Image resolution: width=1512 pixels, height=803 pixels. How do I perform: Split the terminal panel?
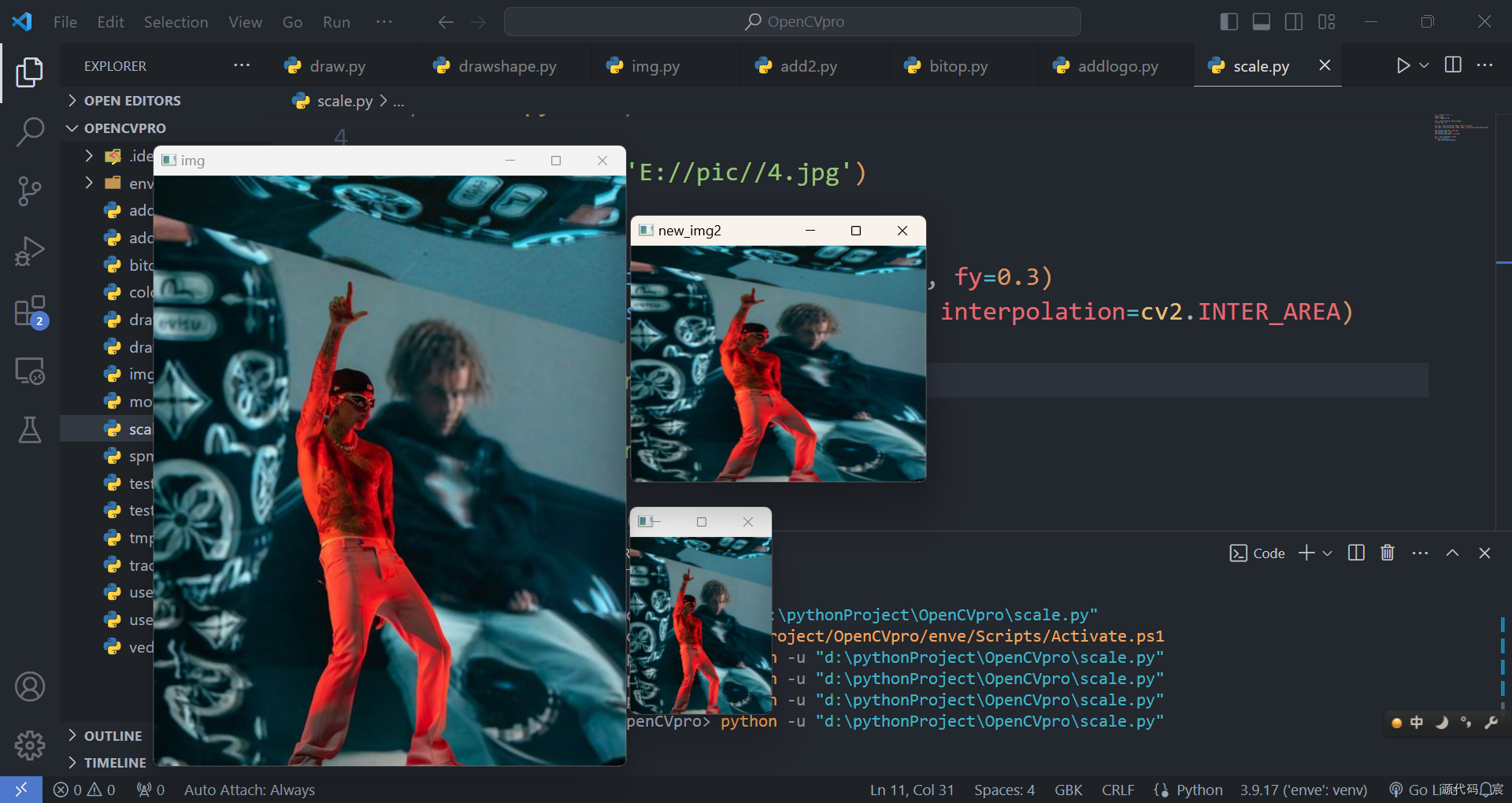[1356, 553]
